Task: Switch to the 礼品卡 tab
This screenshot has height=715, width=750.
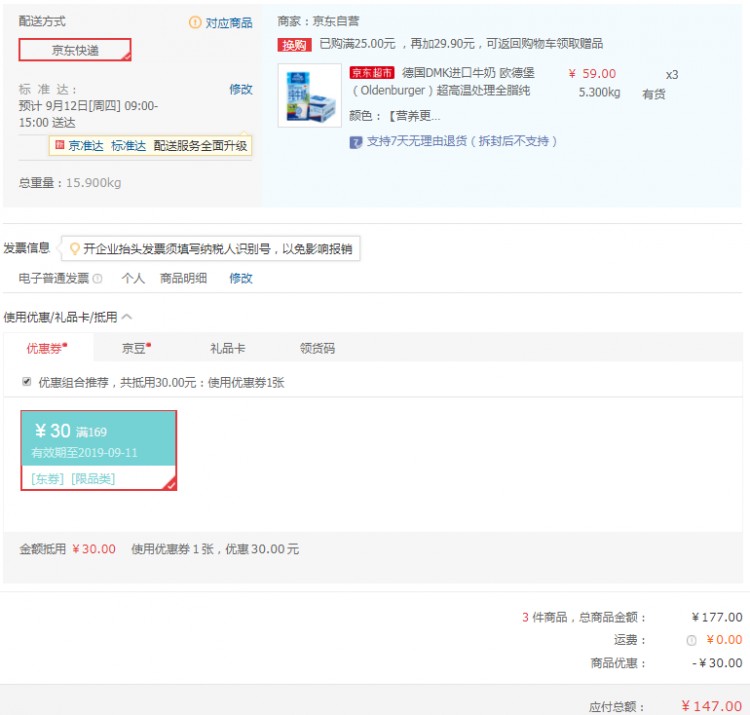Action: [x=227, y=348]
